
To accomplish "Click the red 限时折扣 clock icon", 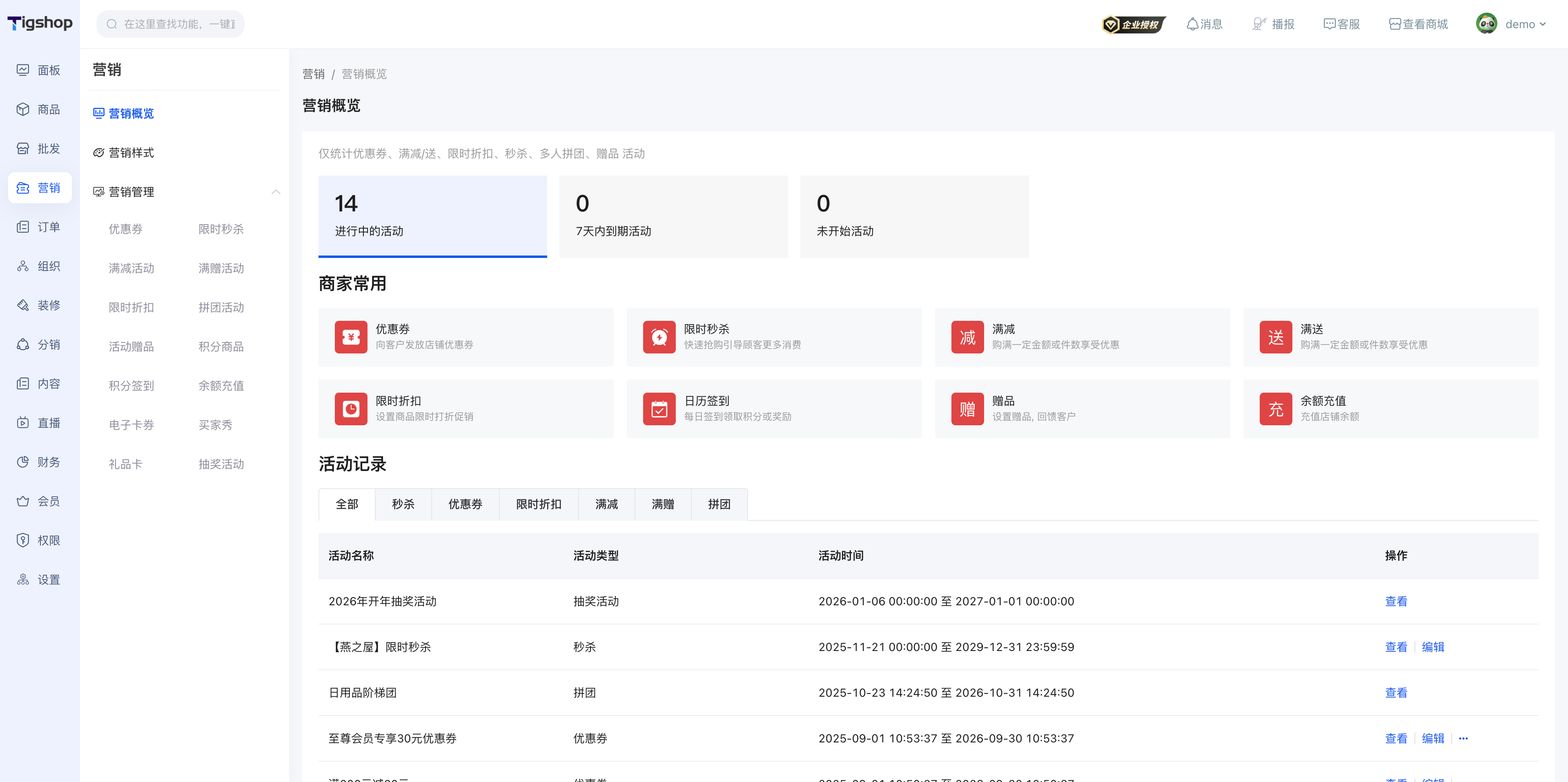I will 351,409.
